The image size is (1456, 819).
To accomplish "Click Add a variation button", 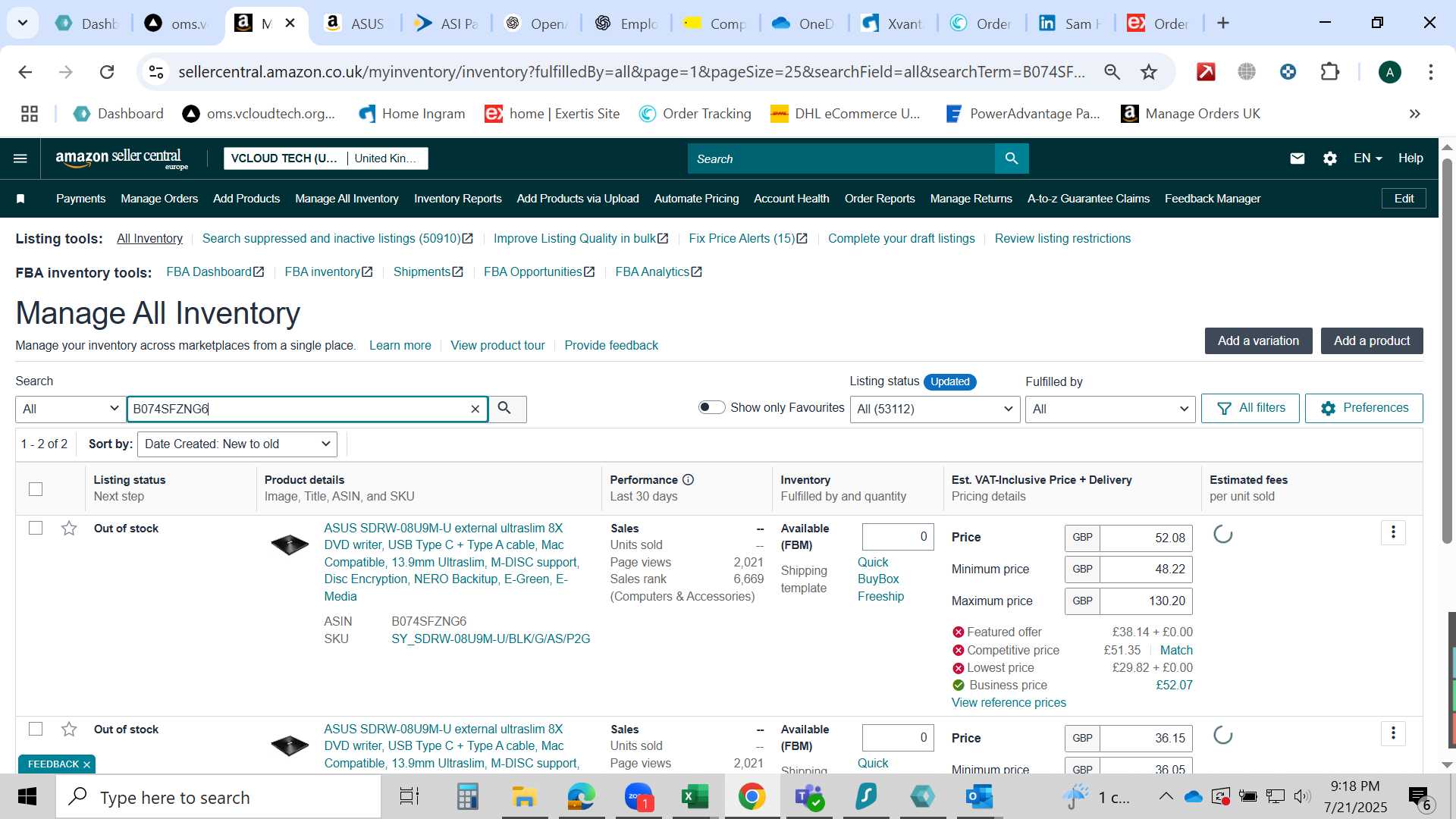I will tap(1258, 341).
